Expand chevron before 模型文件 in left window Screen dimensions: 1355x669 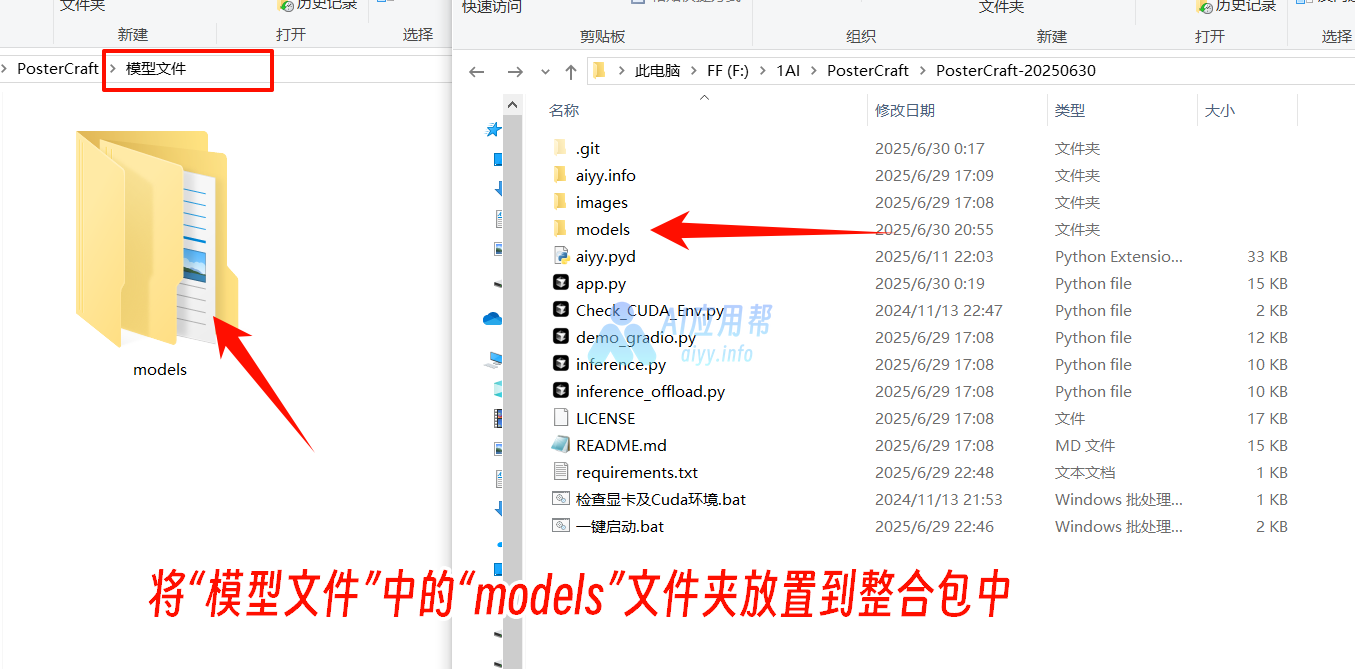tap(112, 69)
